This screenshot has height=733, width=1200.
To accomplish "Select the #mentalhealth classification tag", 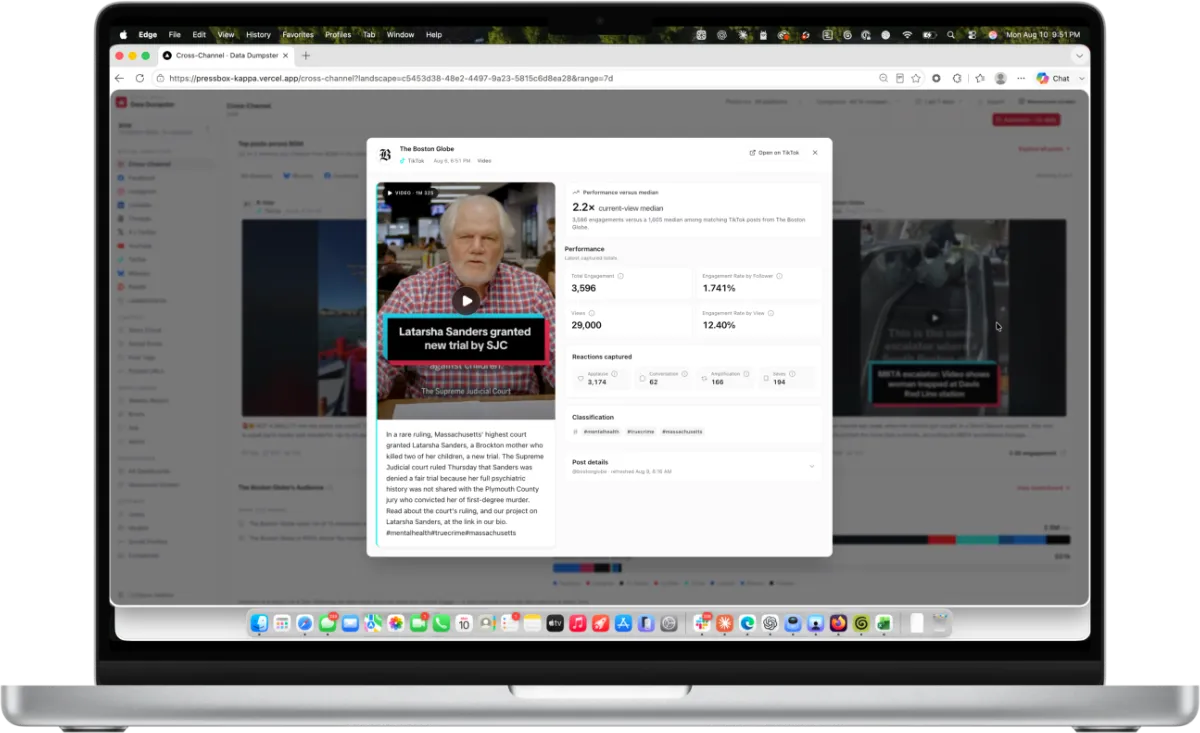I will tap(601, 431).
